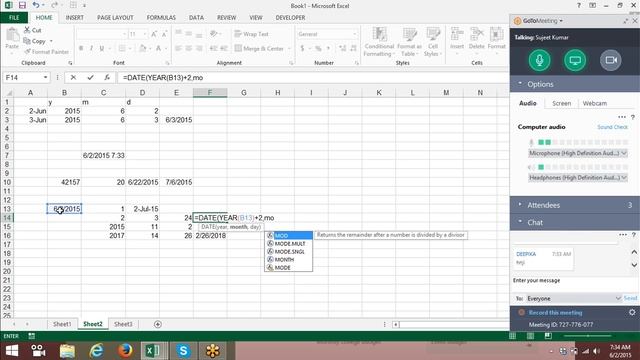The image size is (640, 360).
Task: Click the formula bar text
Action: point(163,78)
